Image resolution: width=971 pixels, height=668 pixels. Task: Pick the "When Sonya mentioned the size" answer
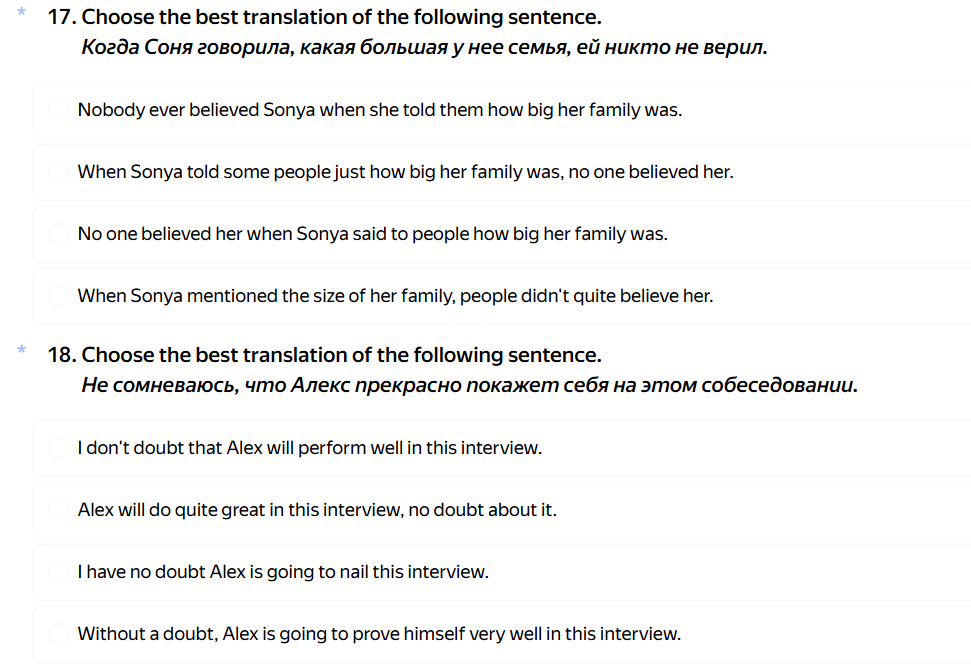pyautogui.click(x=58, y=296)
